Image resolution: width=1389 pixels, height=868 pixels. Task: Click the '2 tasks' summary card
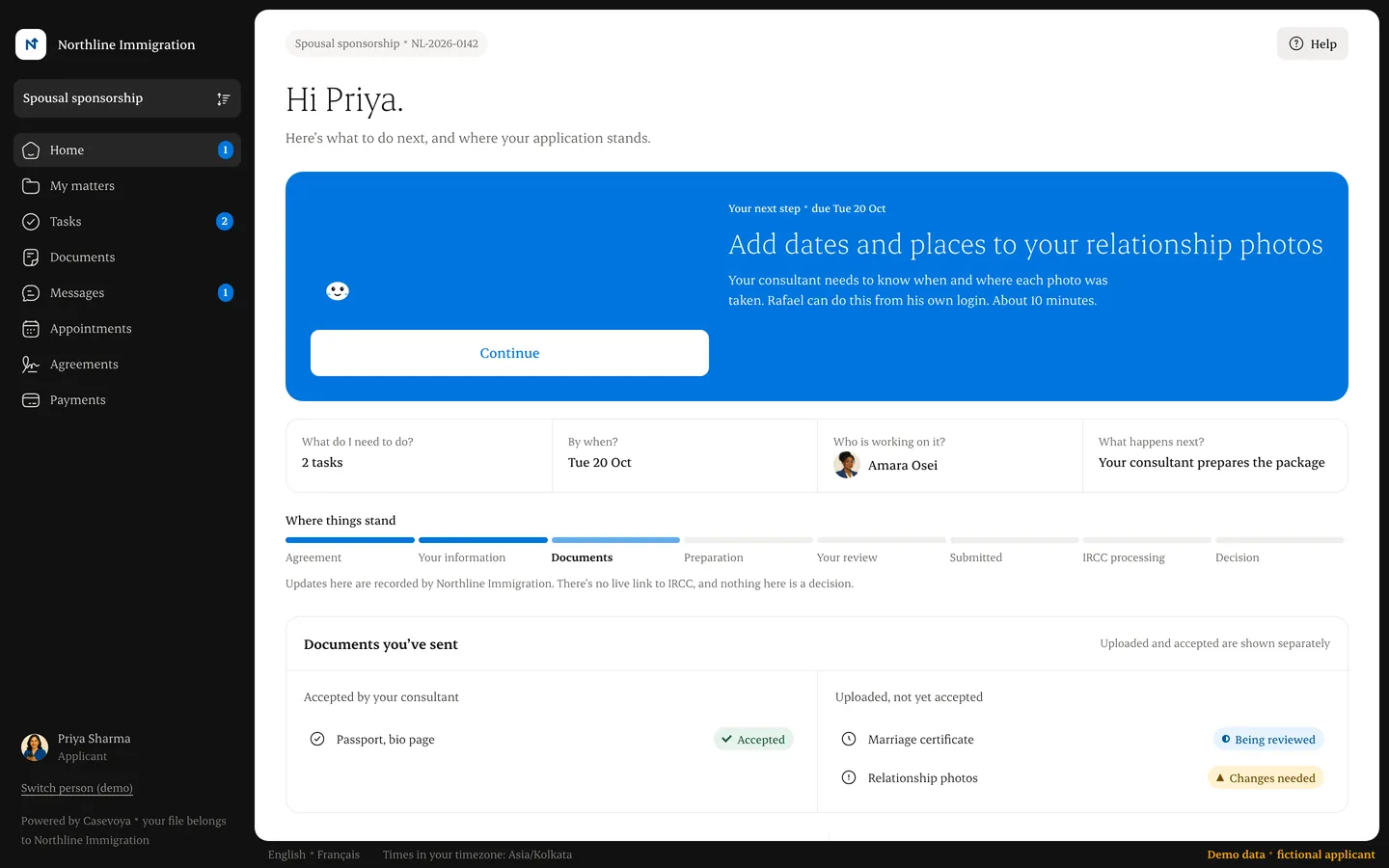pyautogui.click(x=419, y=455)
